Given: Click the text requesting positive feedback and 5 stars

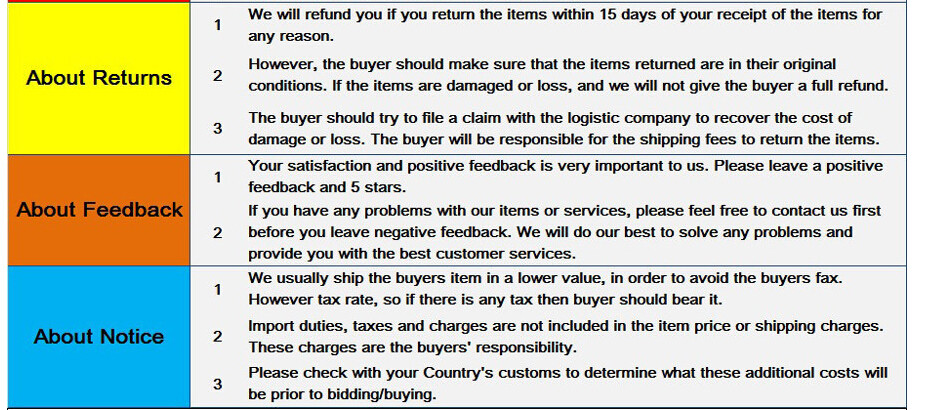Looking at the screenshot, I should 565,176.
